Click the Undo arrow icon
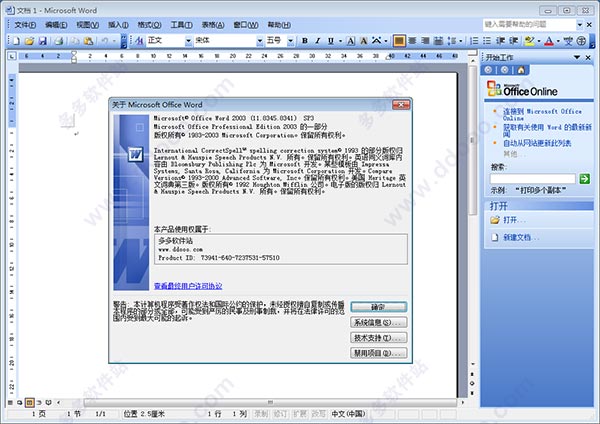This screenshot has height=424, width=600. [104, 41]
